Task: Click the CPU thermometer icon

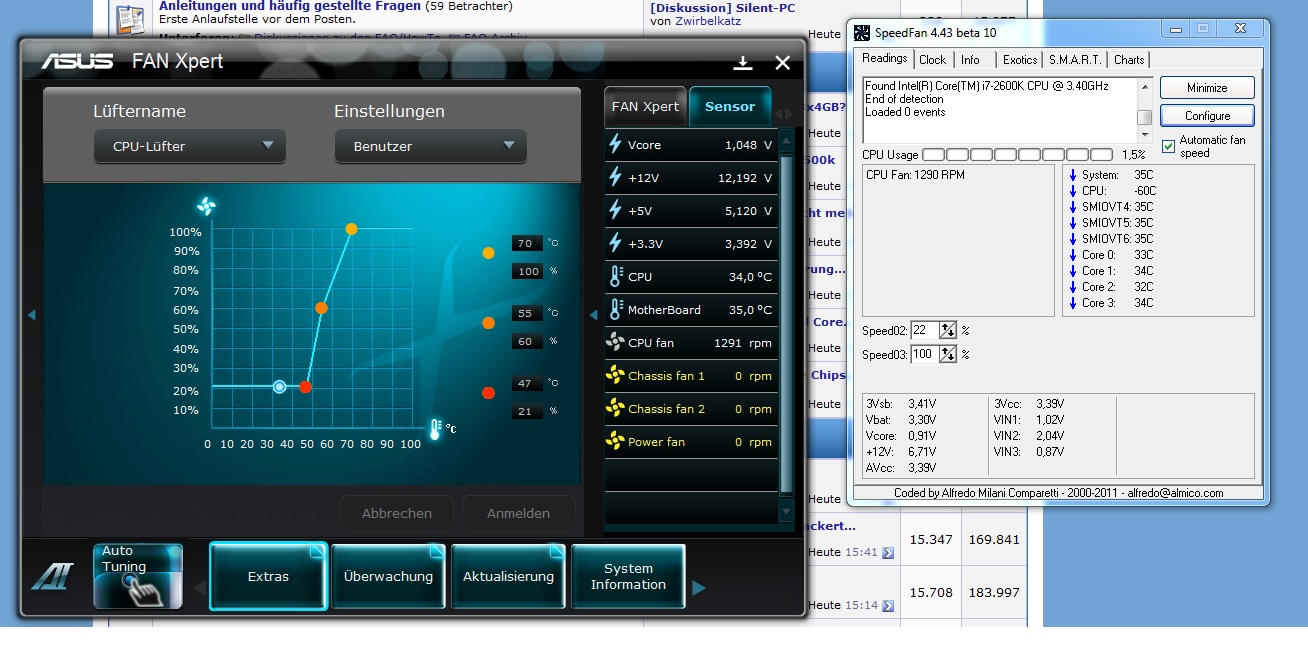Action: 615,277
